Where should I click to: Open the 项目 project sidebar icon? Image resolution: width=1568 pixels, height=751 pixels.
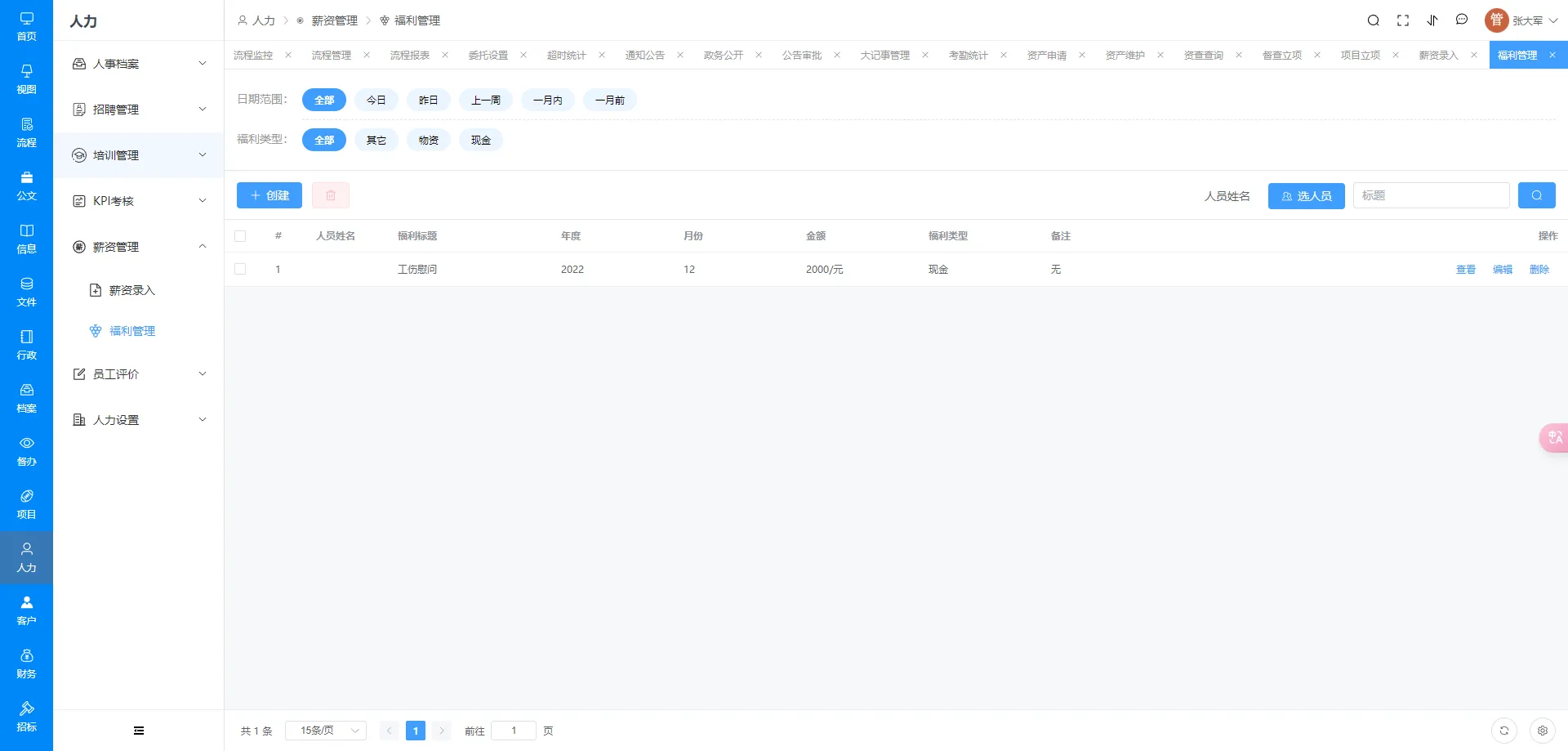(26, 504)
